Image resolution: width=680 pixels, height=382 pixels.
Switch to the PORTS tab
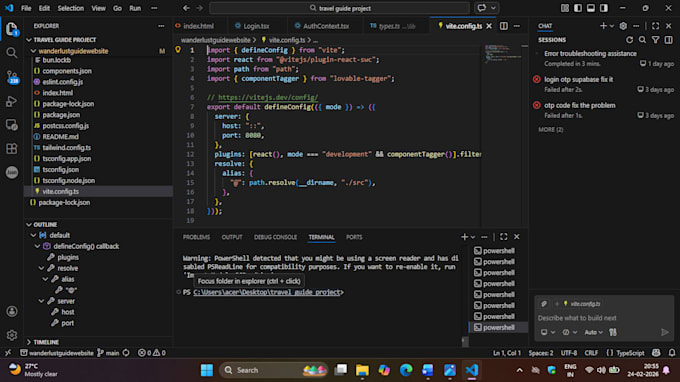354,237
